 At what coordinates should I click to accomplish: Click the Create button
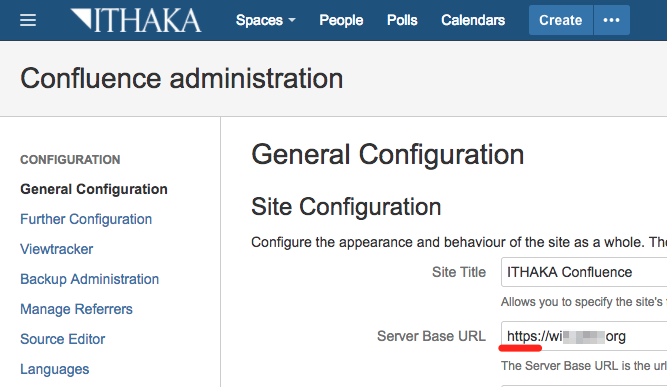(561, 20)
